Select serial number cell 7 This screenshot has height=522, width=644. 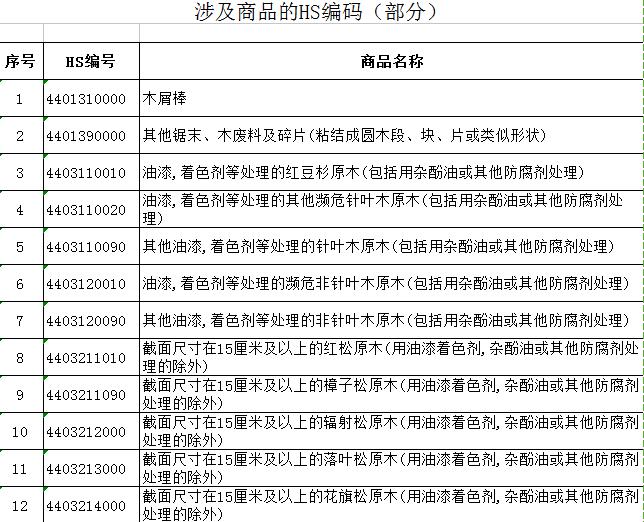pos(20,321)
